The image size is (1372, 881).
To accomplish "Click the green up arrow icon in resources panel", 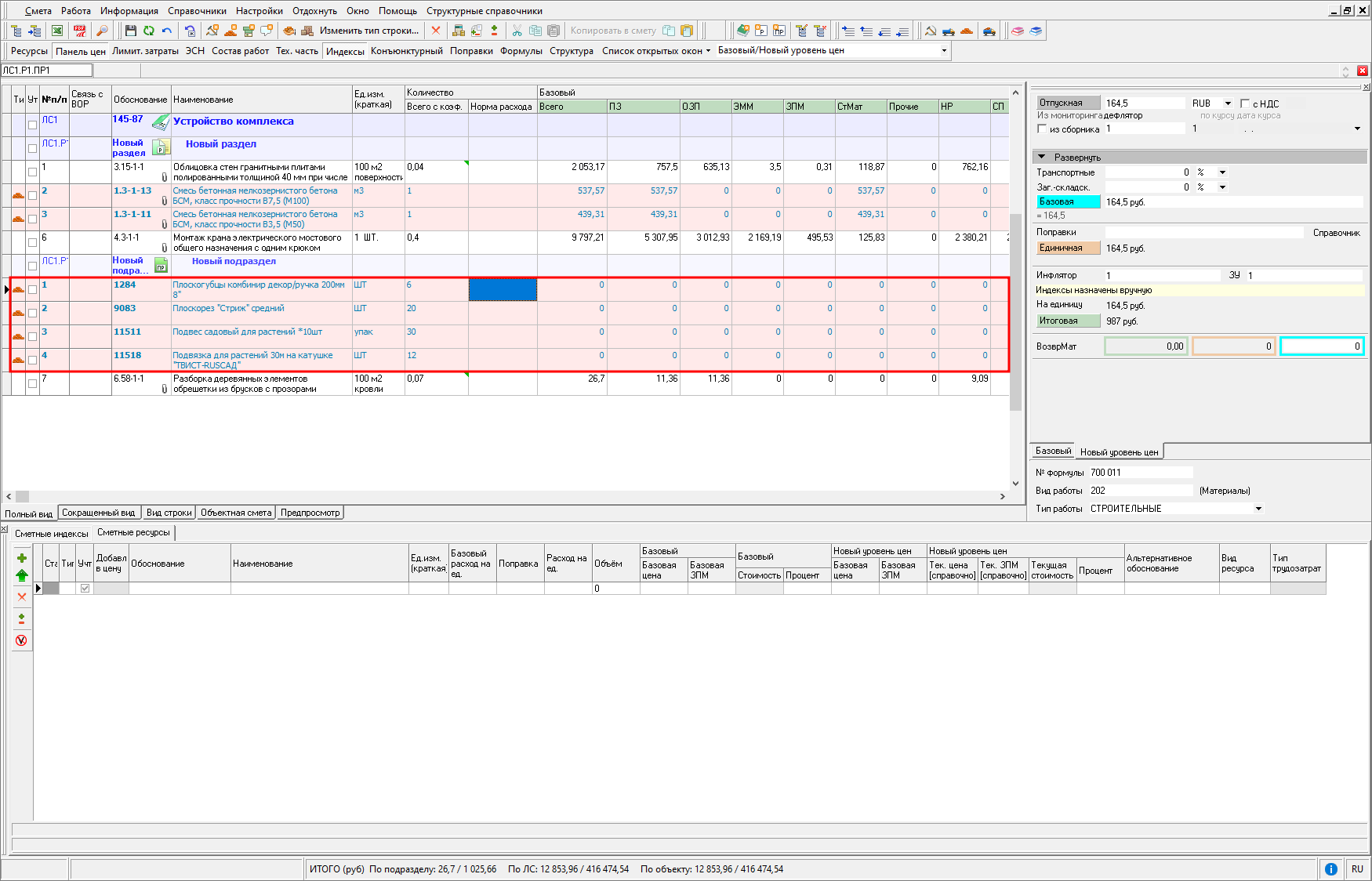I will click(22, 575).
